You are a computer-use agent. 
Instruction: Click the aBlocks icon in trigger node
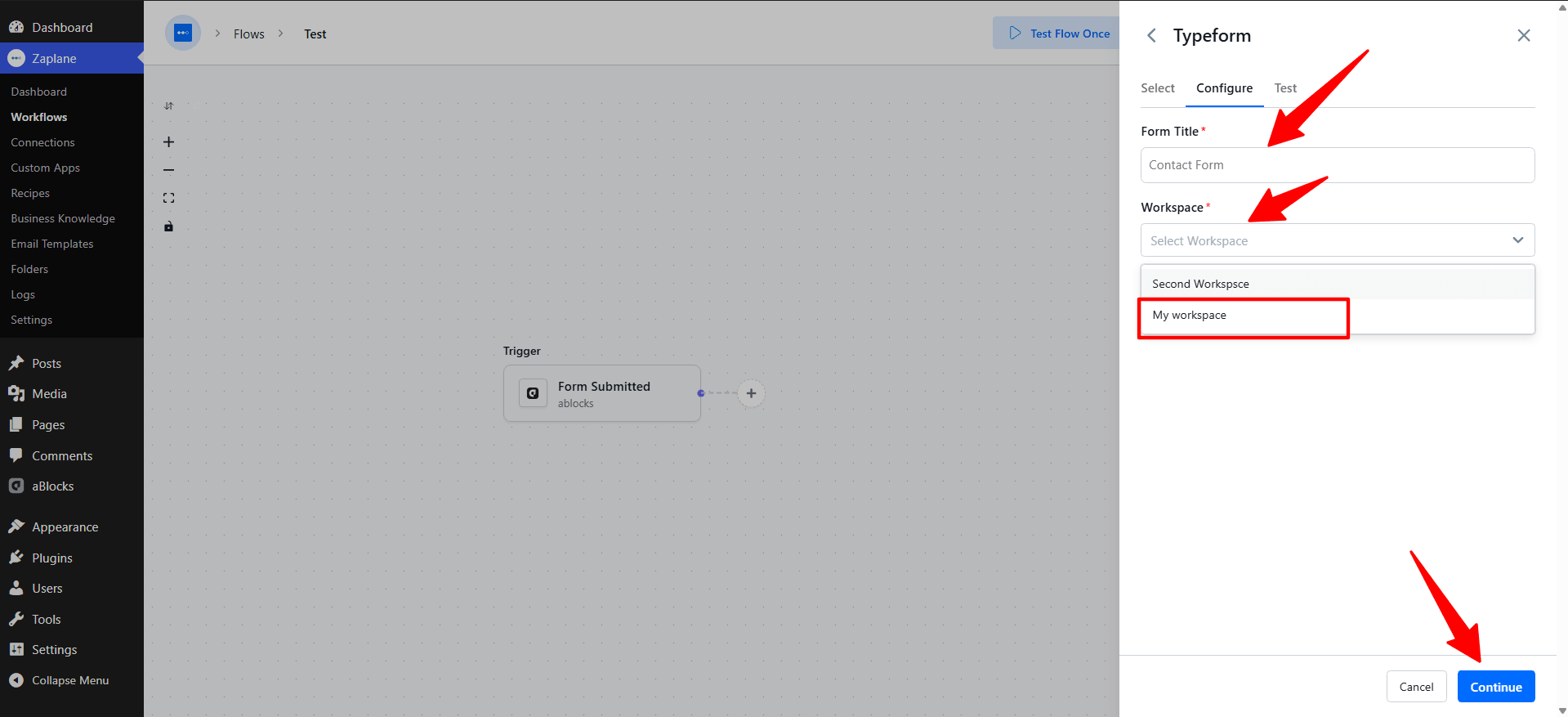click(x=533, y=393)
